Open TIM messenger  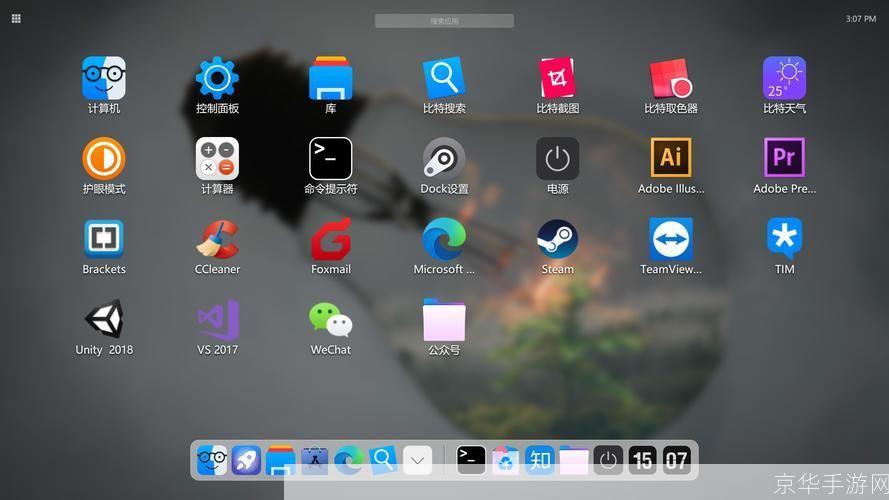784,238
